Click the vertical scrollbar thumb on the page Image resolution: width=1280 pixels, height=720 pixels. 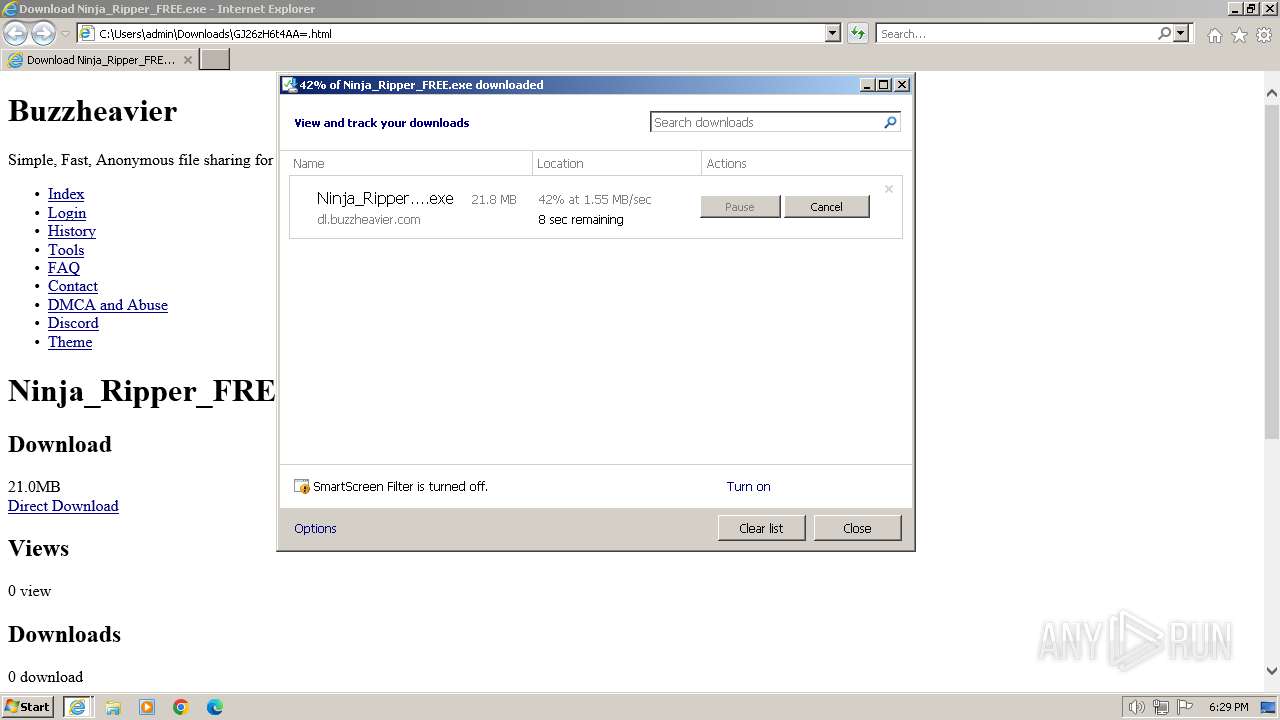coord(1272,270)
